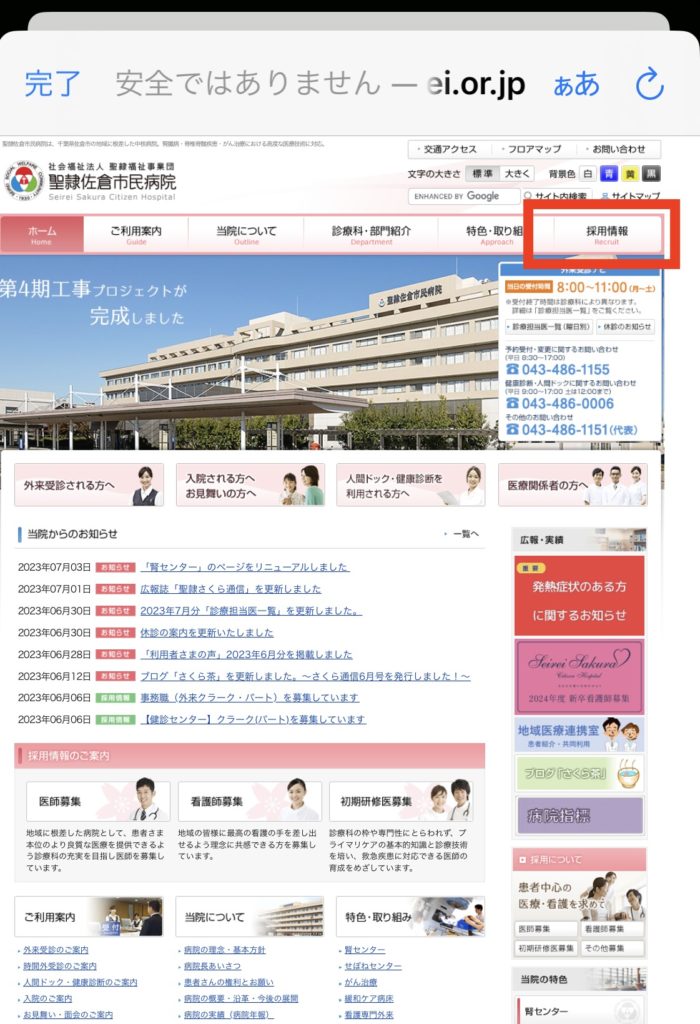
Task: Tap 完了 to close the browser view
Action: click(53, 85)
